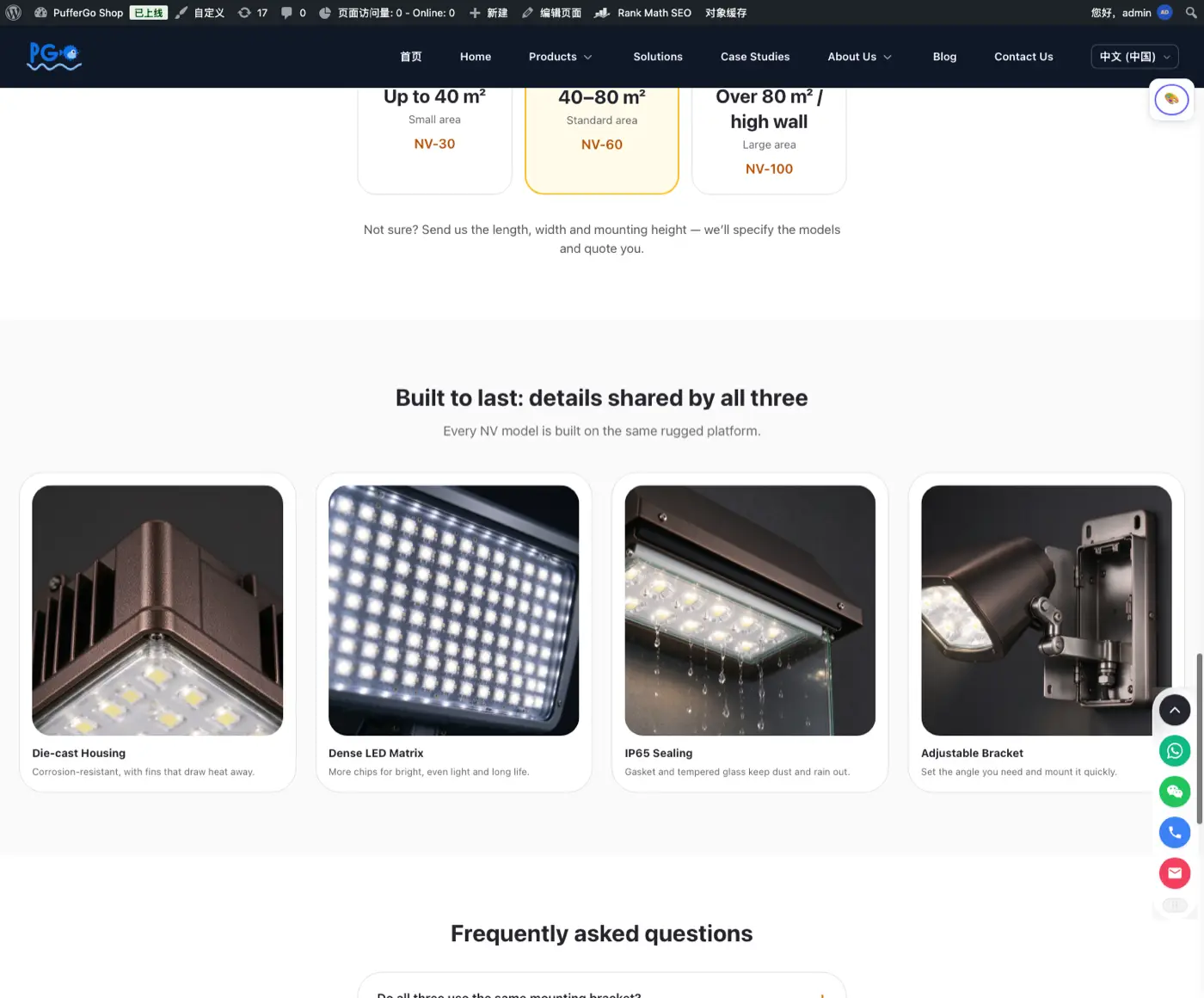The height and width of the screenshot is (998, 1204).
Task: Click the 您好, admin account text
Action: click(1121, 13)
